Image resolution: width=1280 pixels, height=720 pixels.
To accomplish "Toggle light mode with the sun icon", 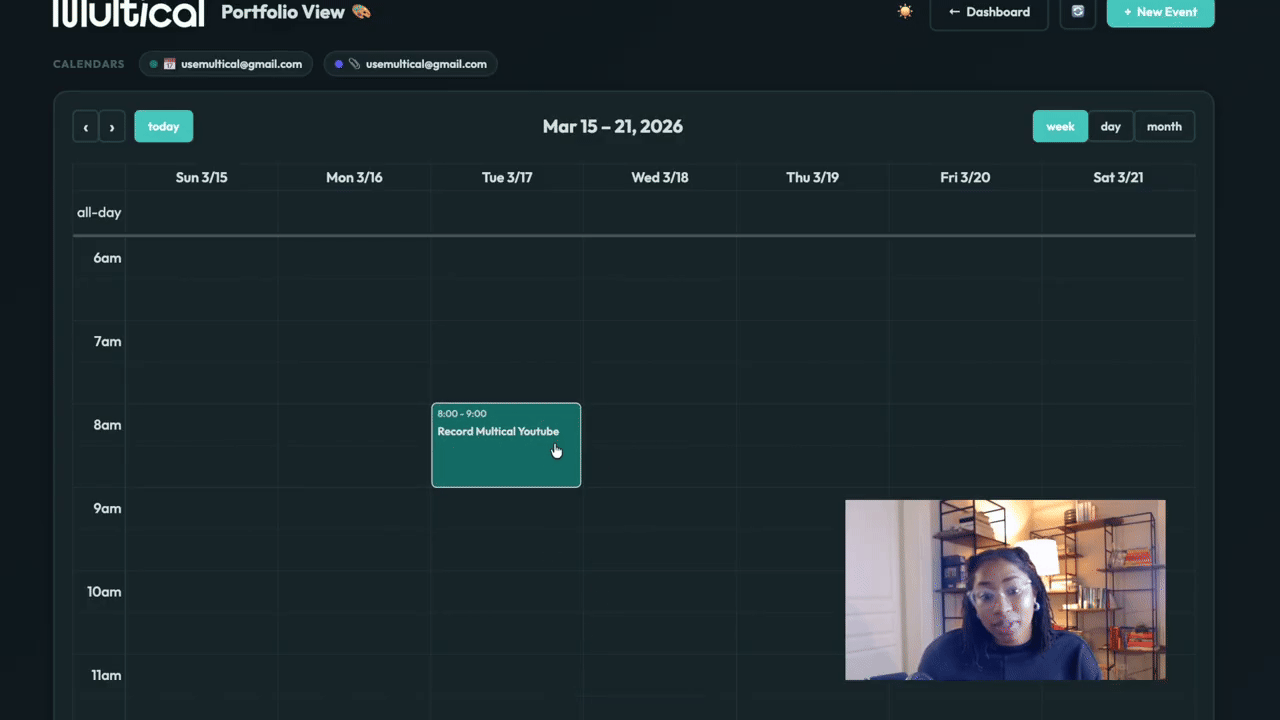I will [x=905, y=11].
